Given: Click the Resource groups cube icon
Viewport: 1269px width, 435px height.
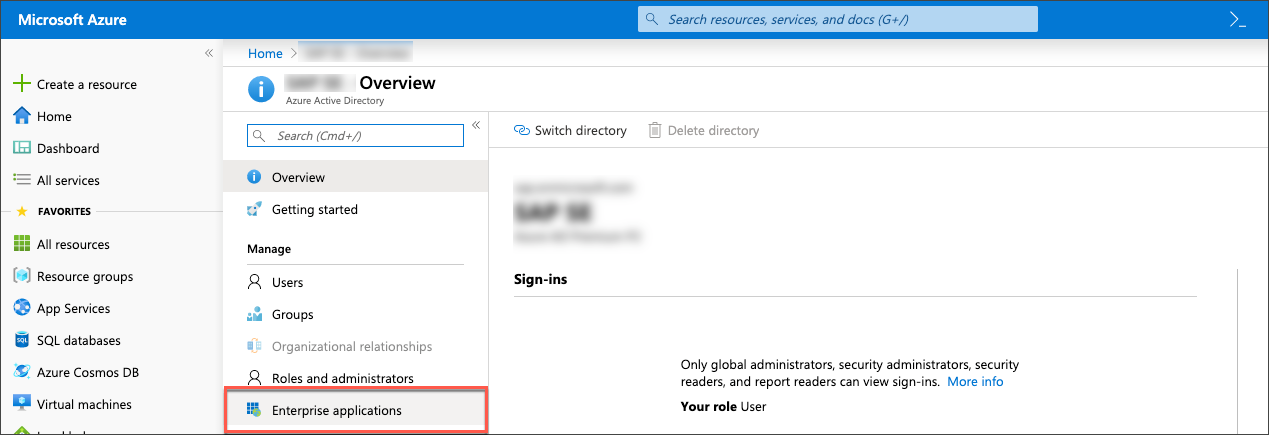Looking at the screenshot, I should tap(22, 276).
